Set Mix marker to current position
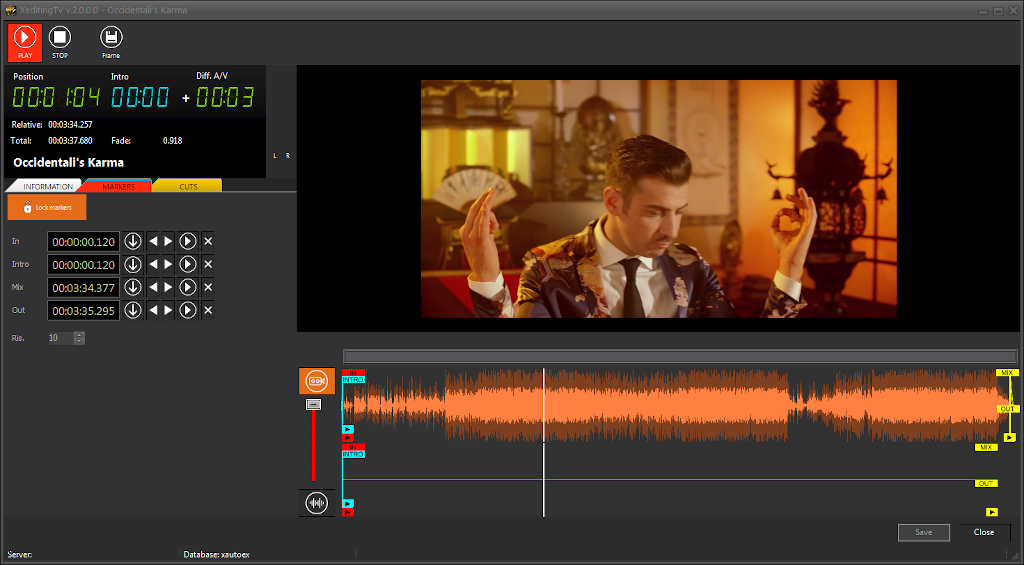Image resolution: width=1024 pixels, height=565 pixels. [133, 287]
